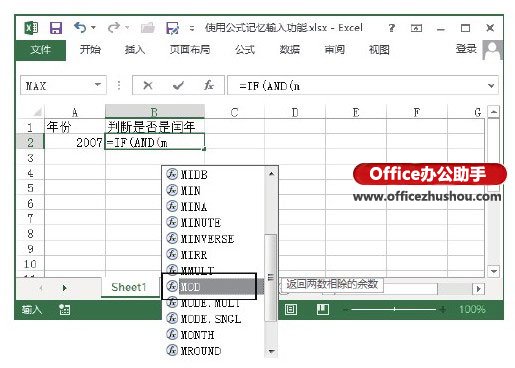Click the user account avatar
Image resolution: width=515 pixels, height=368 pixels.
492,50
